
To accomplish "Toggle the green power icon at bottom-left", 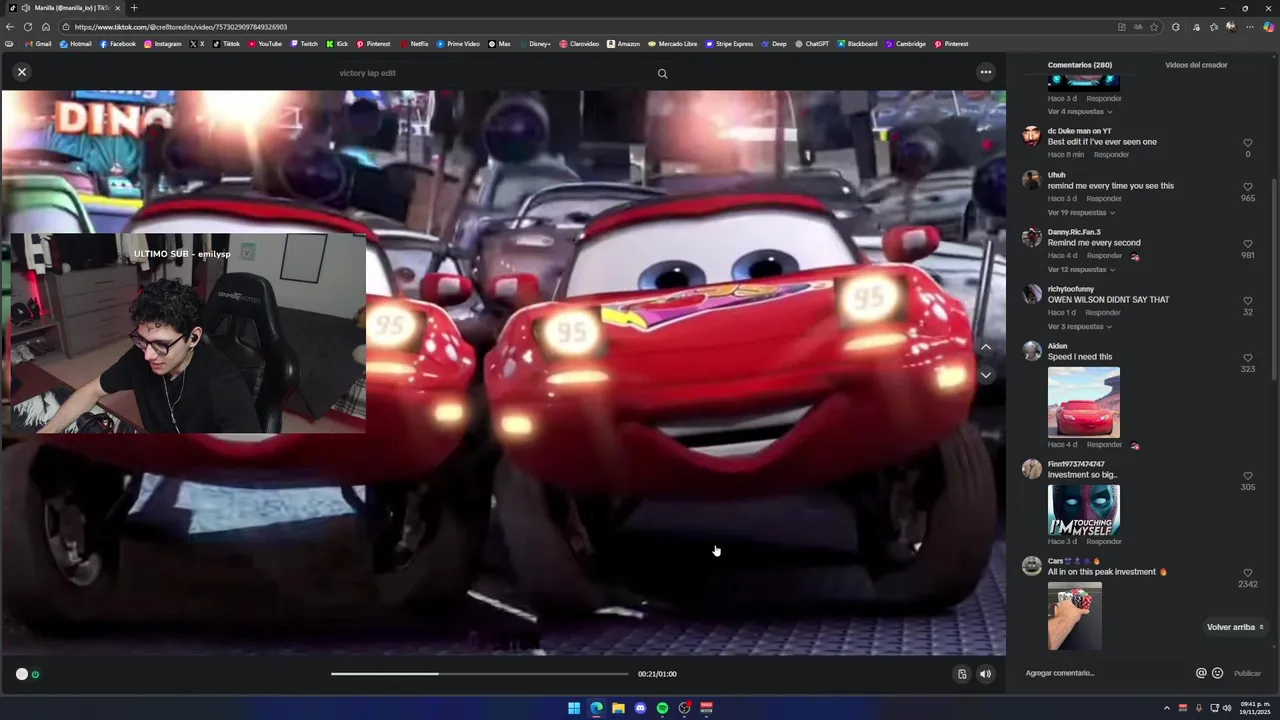I will point(35,674).
